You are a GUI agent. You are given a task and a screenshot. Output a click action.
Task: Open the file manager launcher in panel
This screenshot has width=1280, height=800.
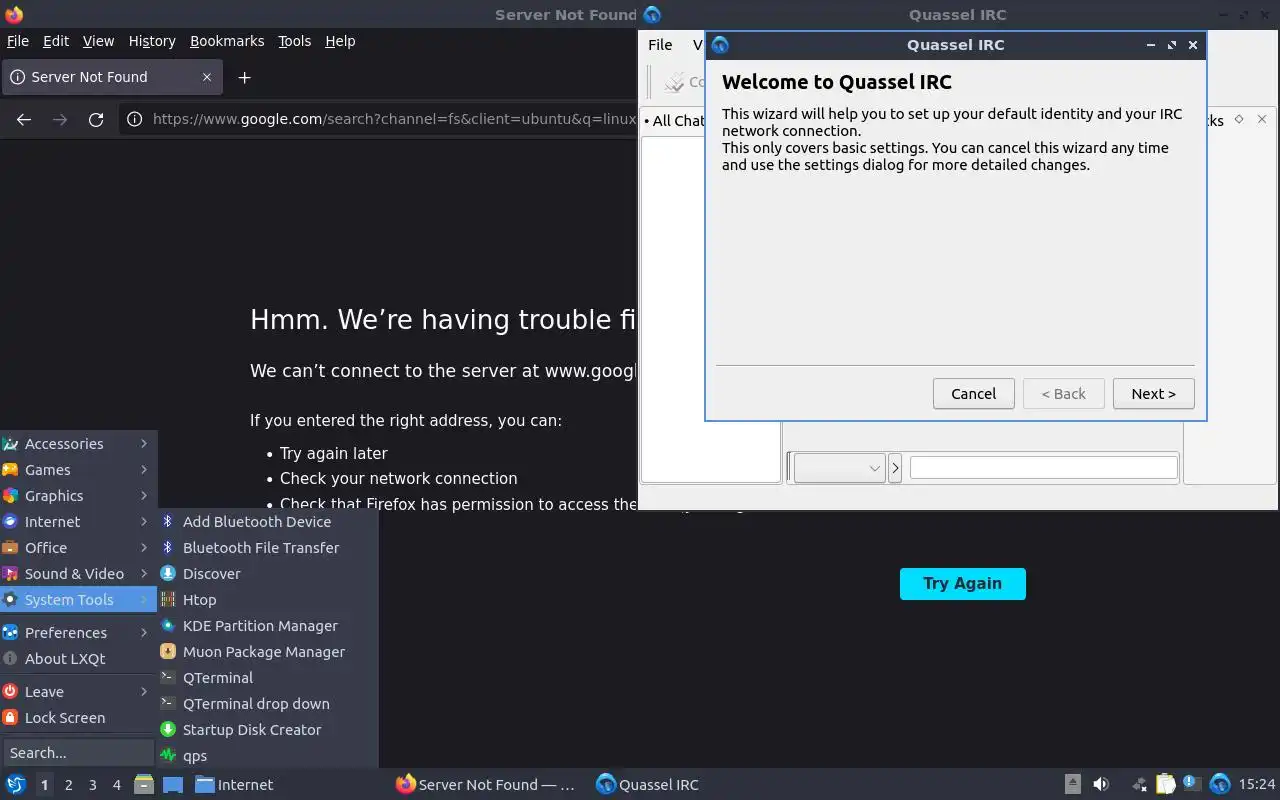point(144,784)
